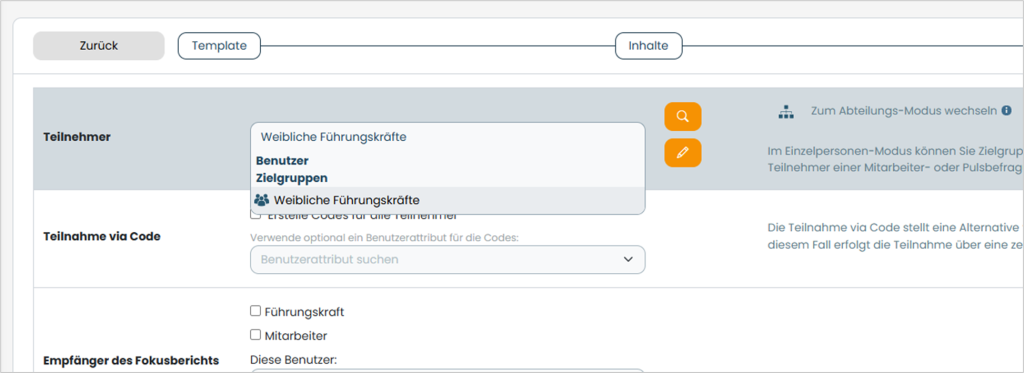Screen dimensions: 1024x373
Task: Click the orange pencil edit button
Action: tap(682, 153)
